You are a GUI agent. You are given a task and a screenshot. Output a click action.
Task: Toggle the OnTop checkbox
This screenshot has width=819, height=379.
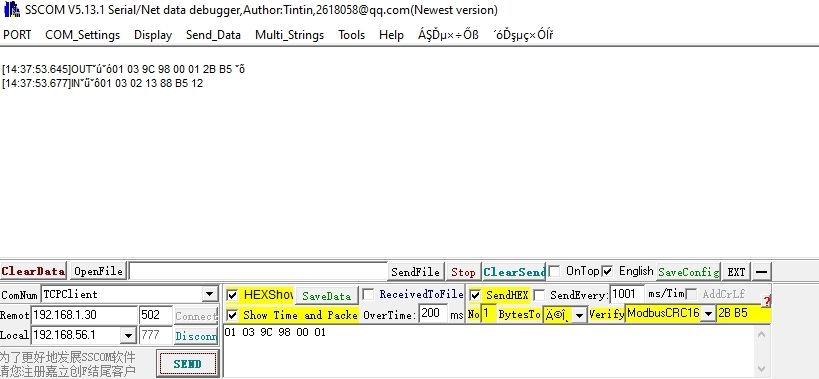(x=554, y=271)
